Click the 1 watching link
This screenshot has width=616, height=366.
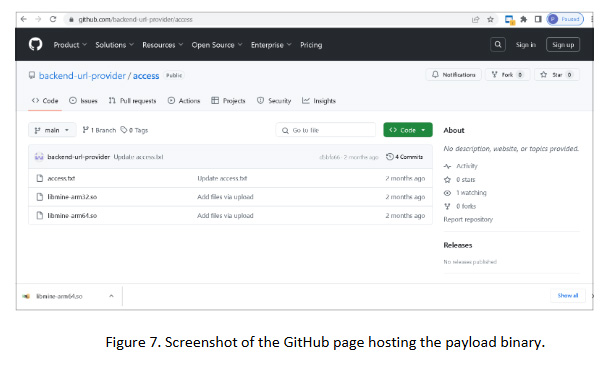coord(471,193)
